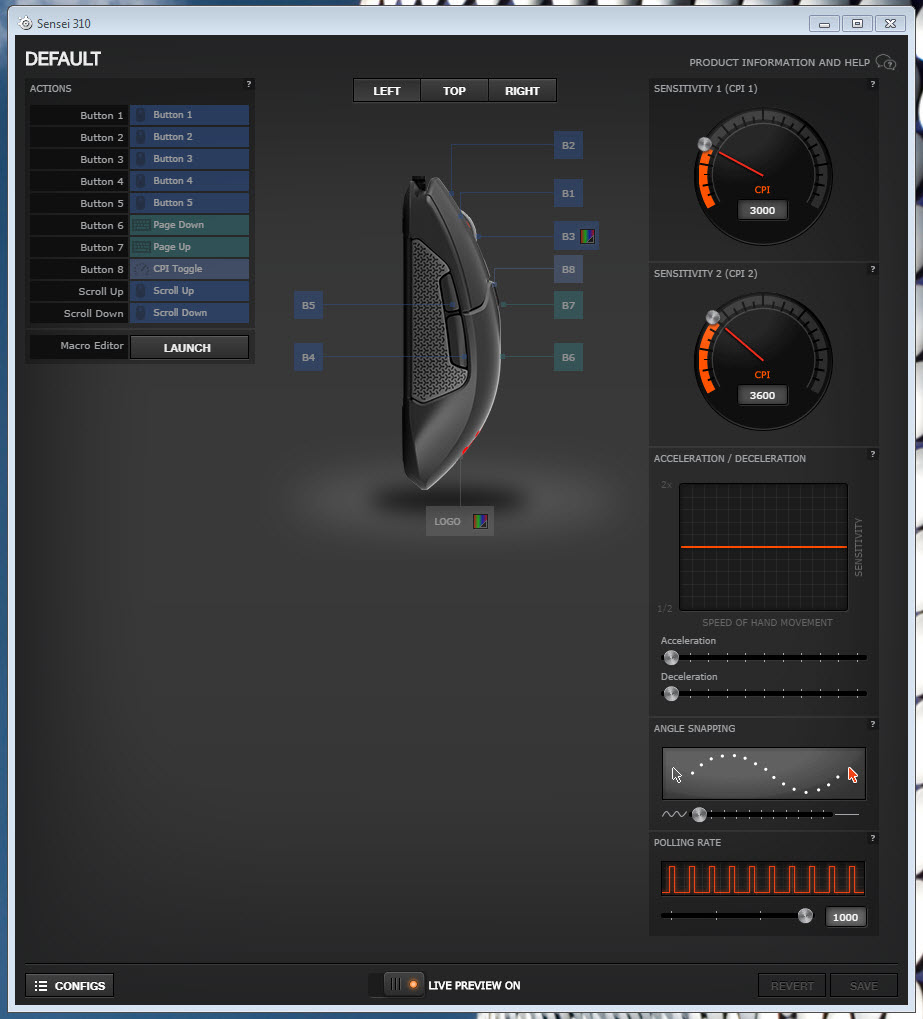Image resolution: width=923 pixels, height=1019 pixels.
Task: Select the B1 button label on the diagram
Action: (568, 194)
